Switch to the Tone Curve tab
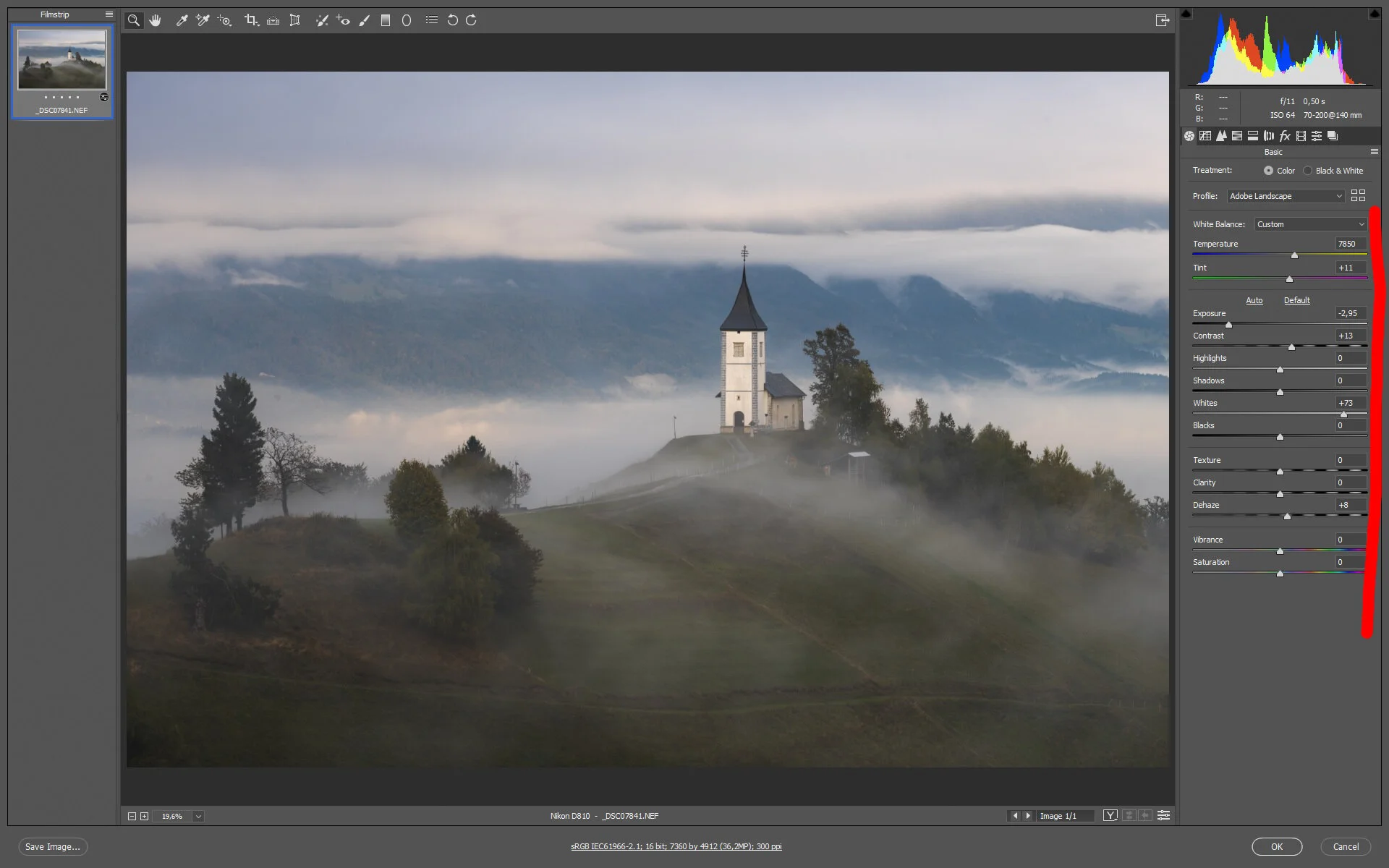The width and height of the screenshot is (1389, 868). tap(1205, 136)
